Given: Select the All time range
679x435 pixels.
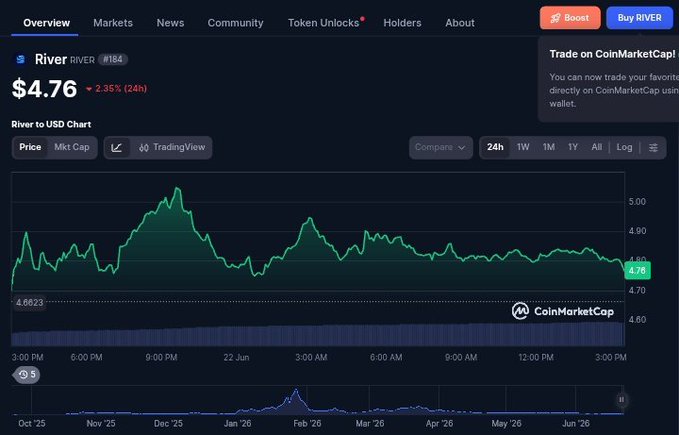Looking at the screenshot, I should coord(597,147).
